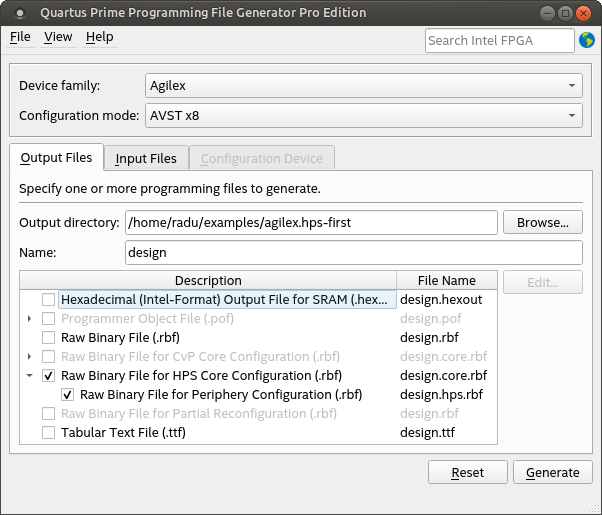Collapse the HPS Core Configuration tree row
The image size is (602, 515).
pyautogui.click(x=28, y=376)
